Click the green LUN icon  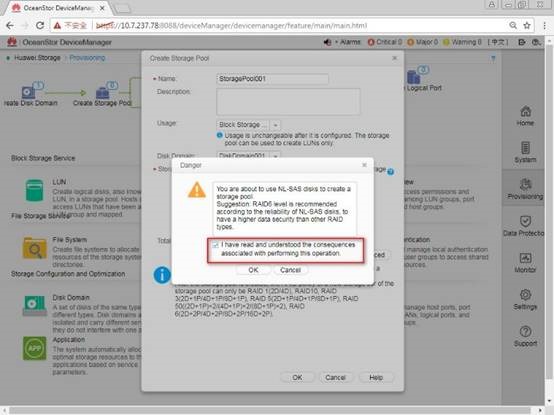tap(34, 191)
